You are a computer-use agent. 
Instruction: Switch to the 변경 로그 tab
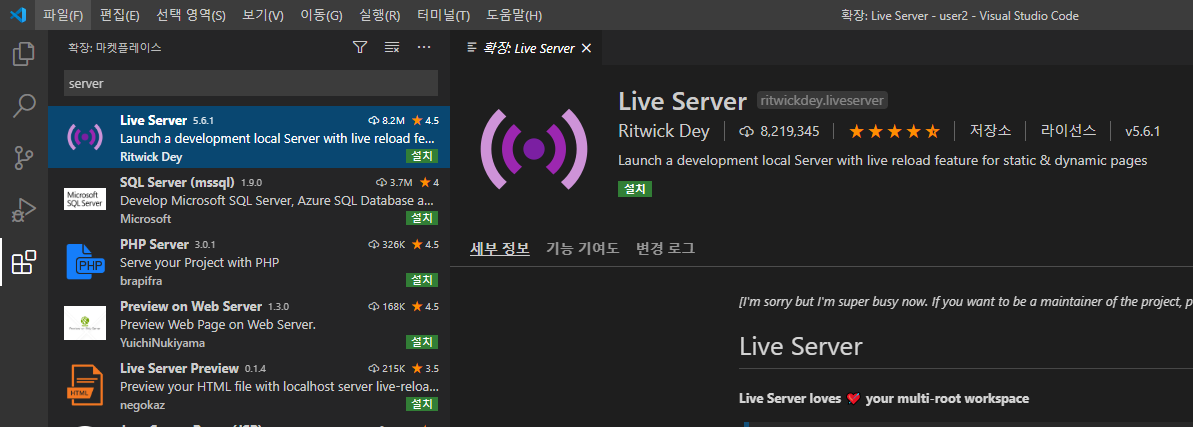pyautogui.click(x=666, y=248)
